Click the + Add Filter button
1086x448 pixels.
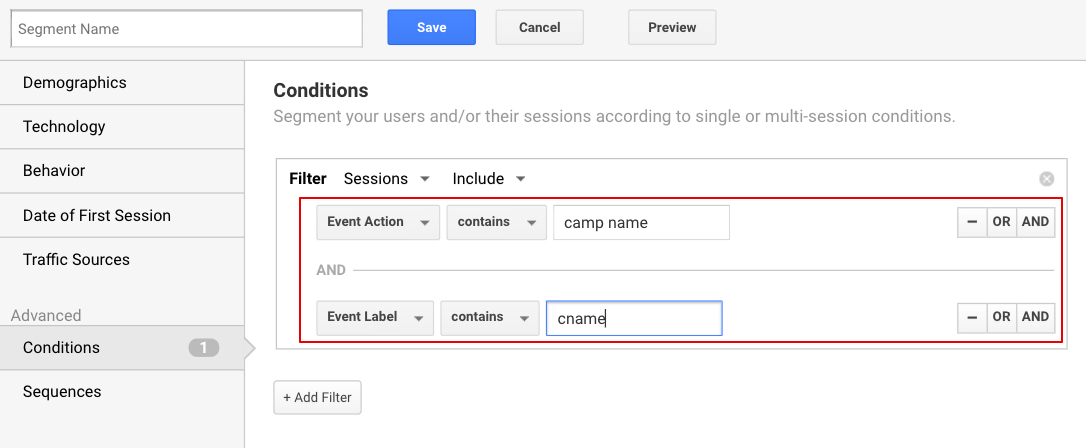pos(317,397)
